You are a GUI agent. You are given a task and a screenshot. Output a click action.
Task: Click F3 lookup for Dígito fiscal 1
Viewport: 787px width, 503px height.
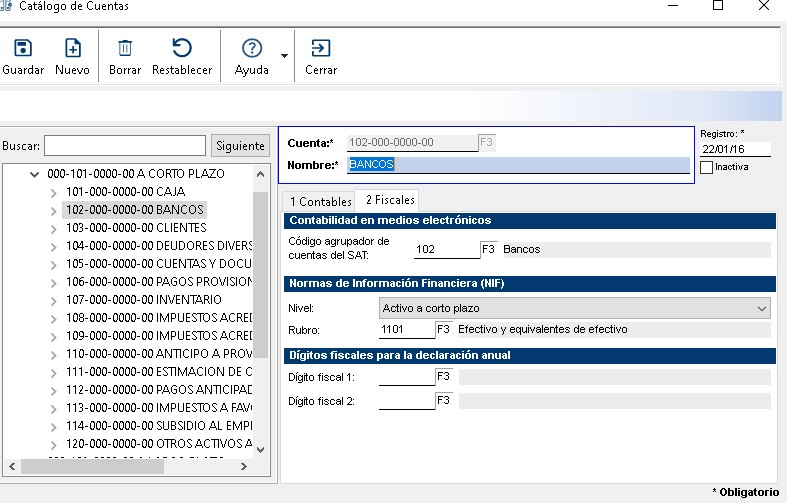[444, 377]
